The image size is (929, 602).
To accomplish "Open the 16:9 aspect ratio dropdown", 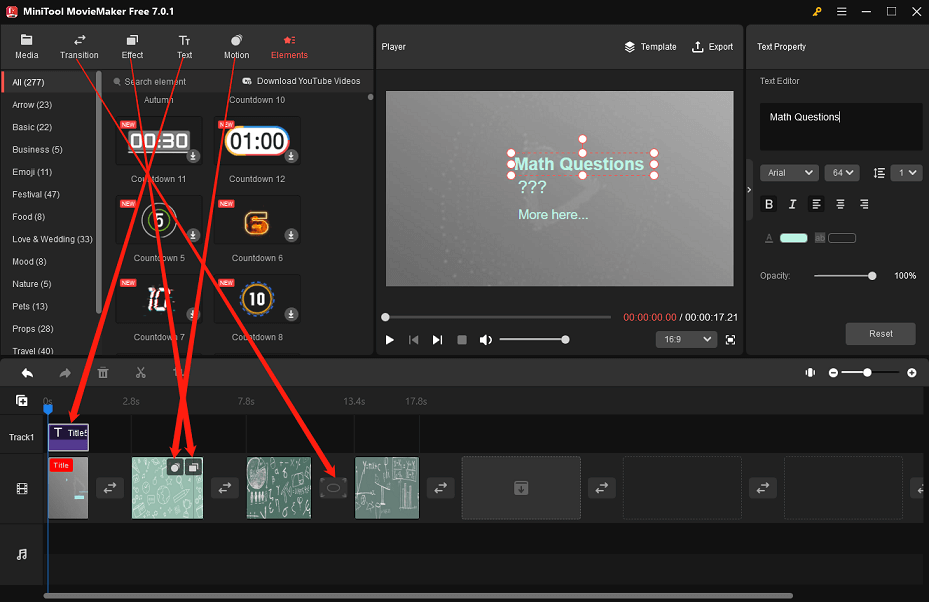I will pyautogui.click(x=686, y=340).
